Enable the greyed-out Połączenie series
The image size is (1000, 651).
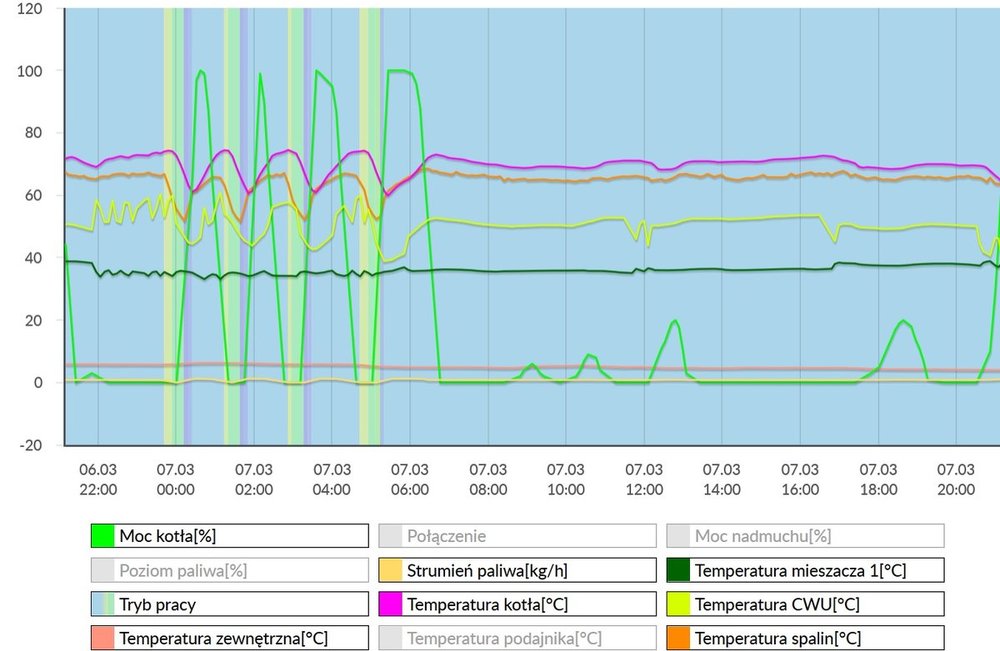point(516,536)
